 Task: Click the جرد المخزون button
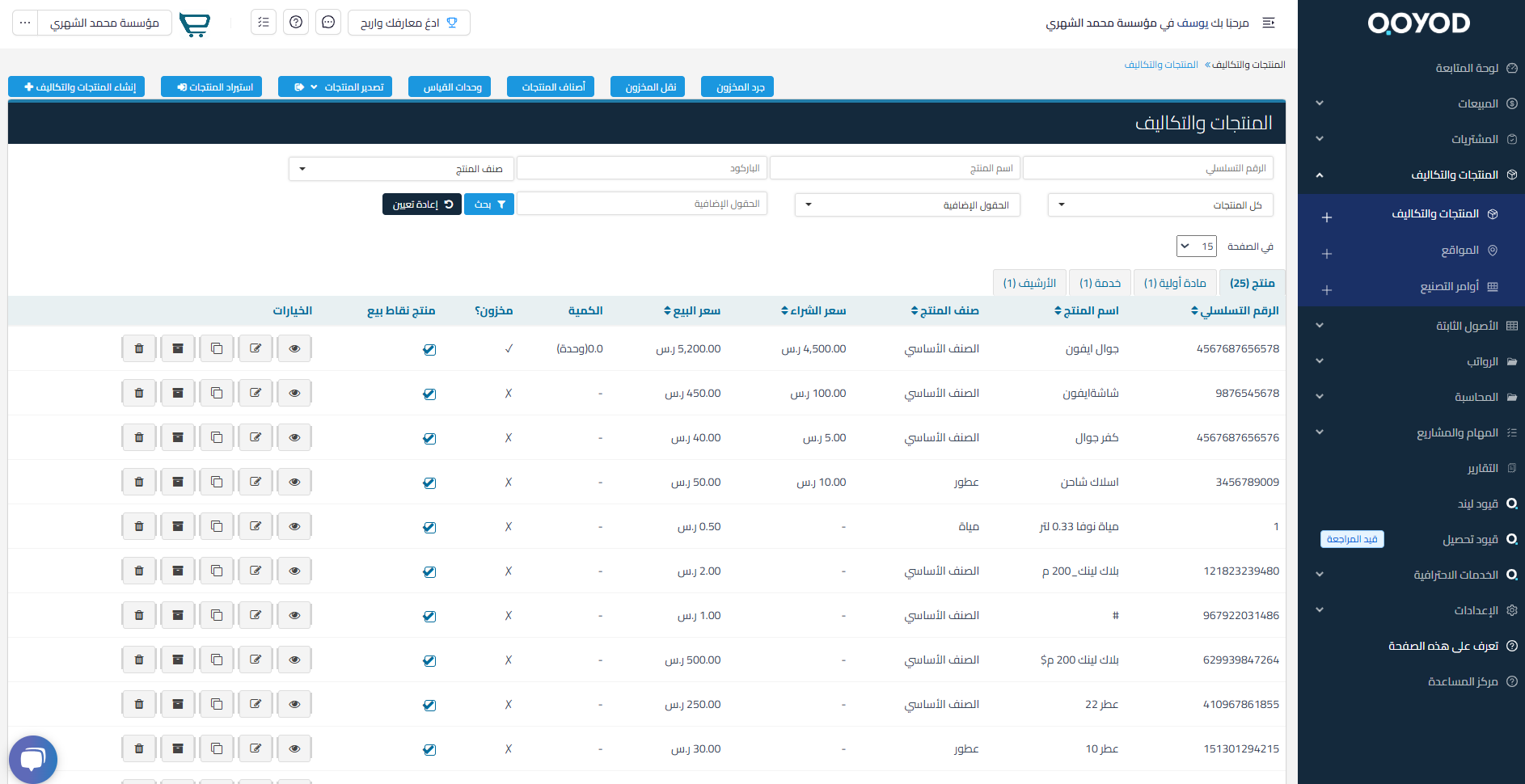737,86
